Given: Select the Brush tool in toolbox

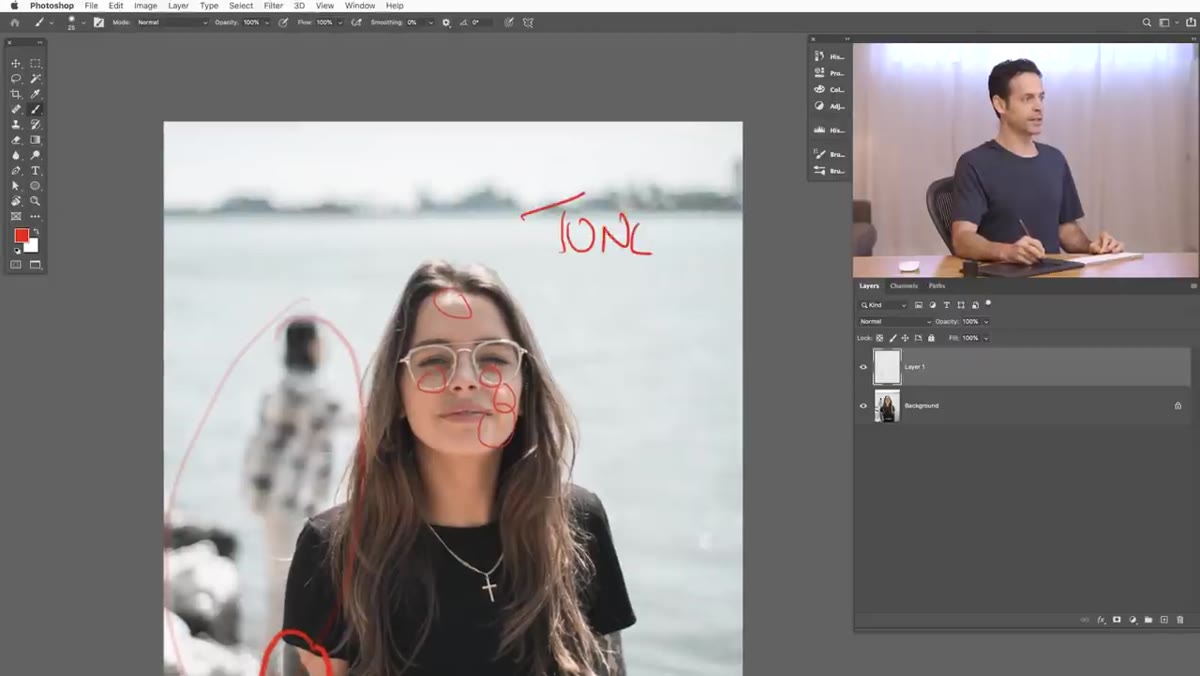Looking at the screenshot, I should [x=35, y=109].
